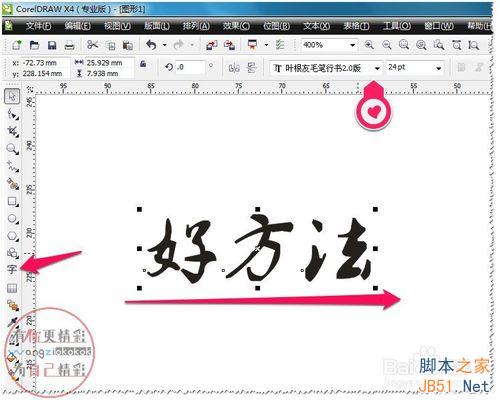The width and height of the screenshot is (500, 400).
Task: Open the font list dropdown 叶根友毛笔行书2.0版
Action: click(x=377, y=68)
